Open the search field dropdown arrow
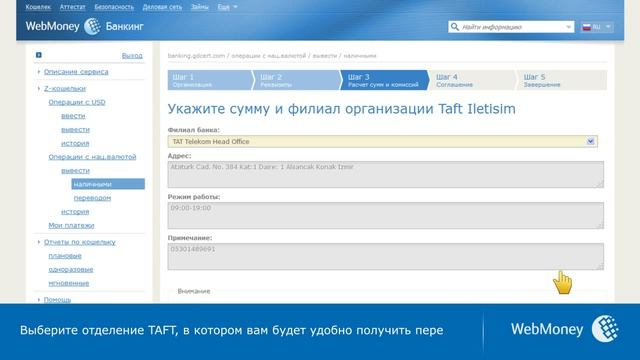640x360 pixels. [x=568, y=27]
